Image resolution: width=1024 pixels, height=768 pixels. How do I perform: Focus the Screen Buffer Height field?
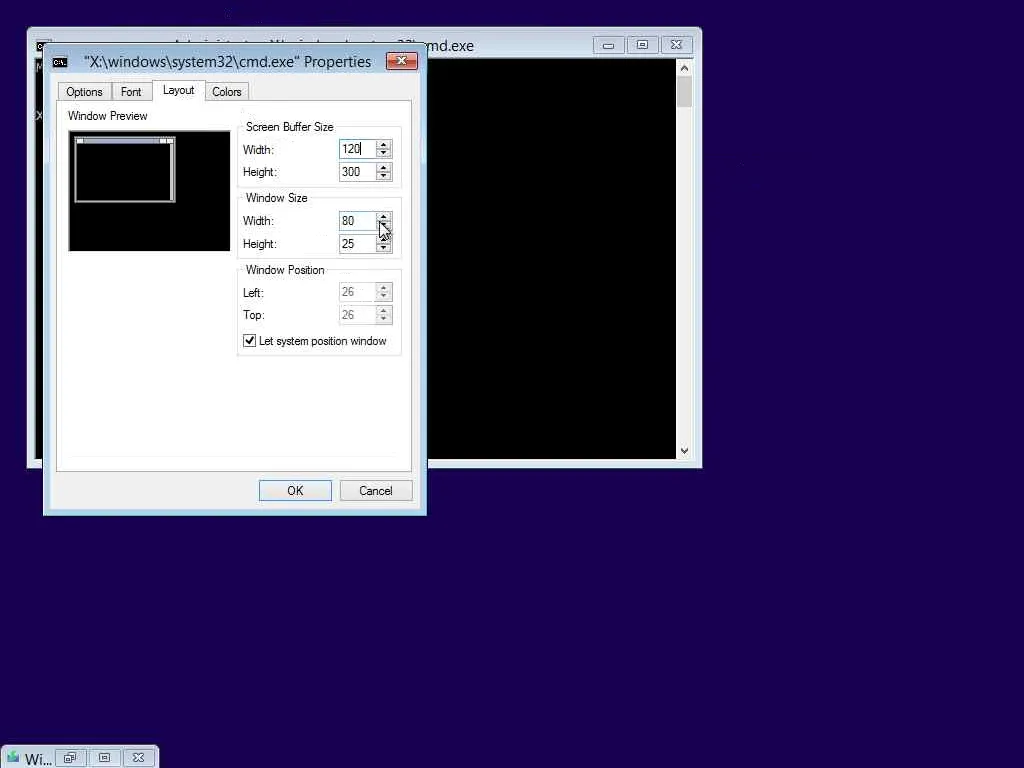357,172
